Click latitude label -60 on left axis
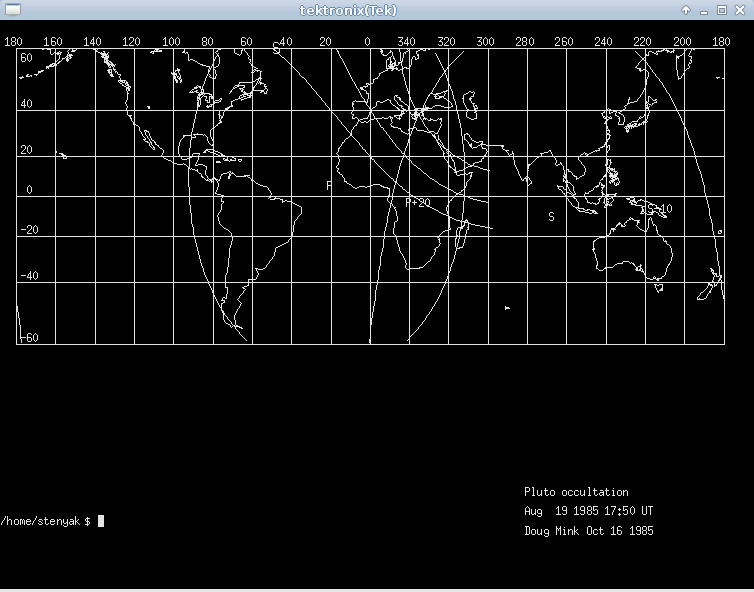 tap(29, 338)
